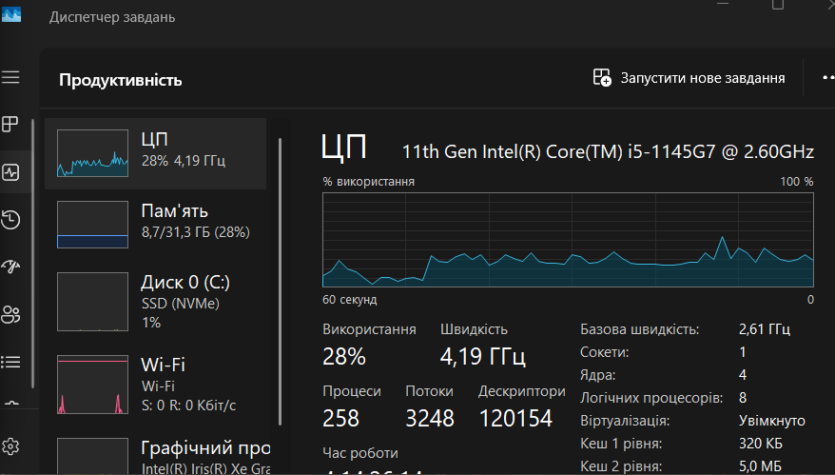Click the level 2 cache value '5,0 МБ'
The height and width of the screenshot is (475, 835).
(760, 466)
